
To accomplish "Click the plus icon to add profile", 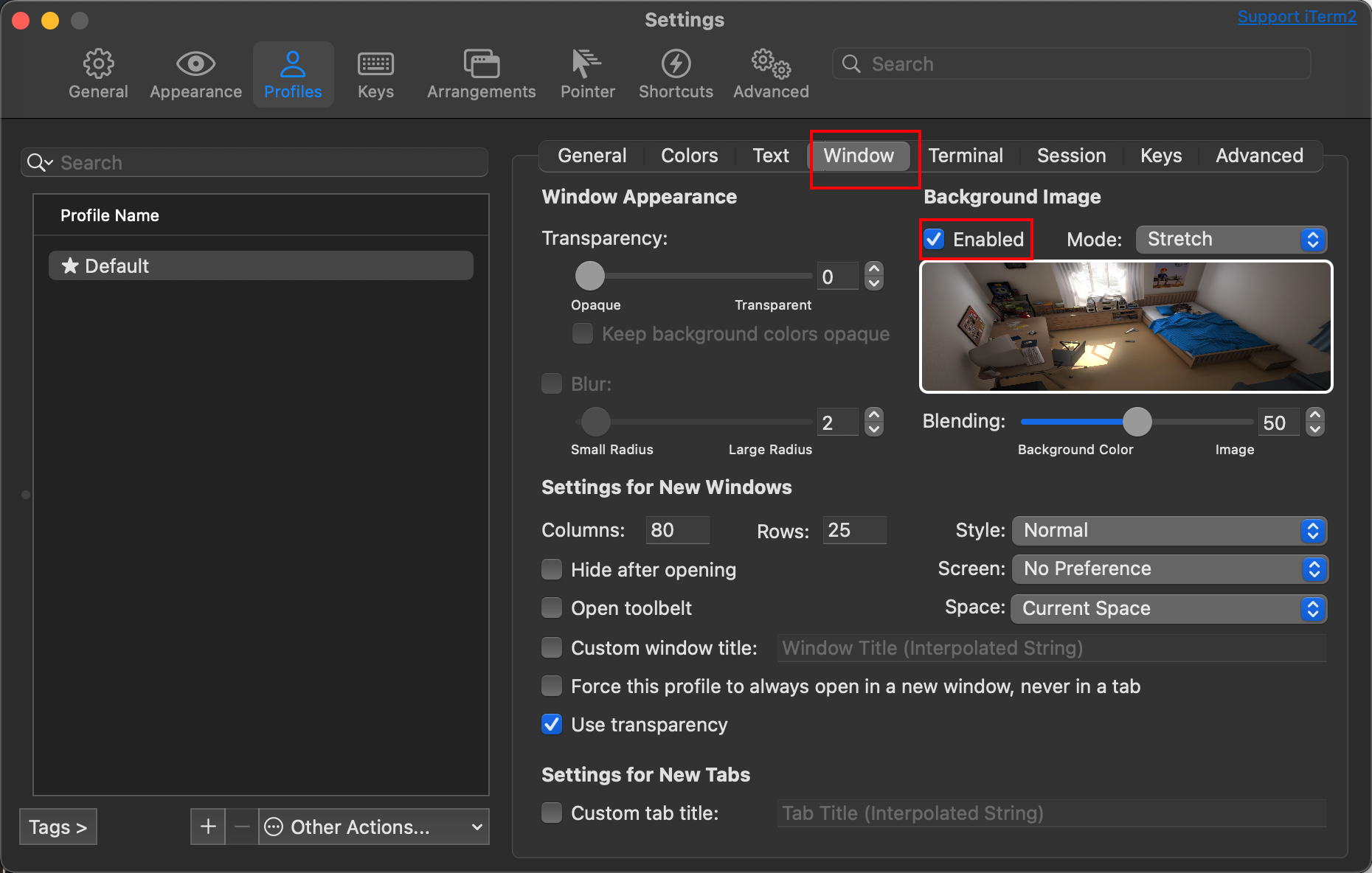I will point(208,827).
